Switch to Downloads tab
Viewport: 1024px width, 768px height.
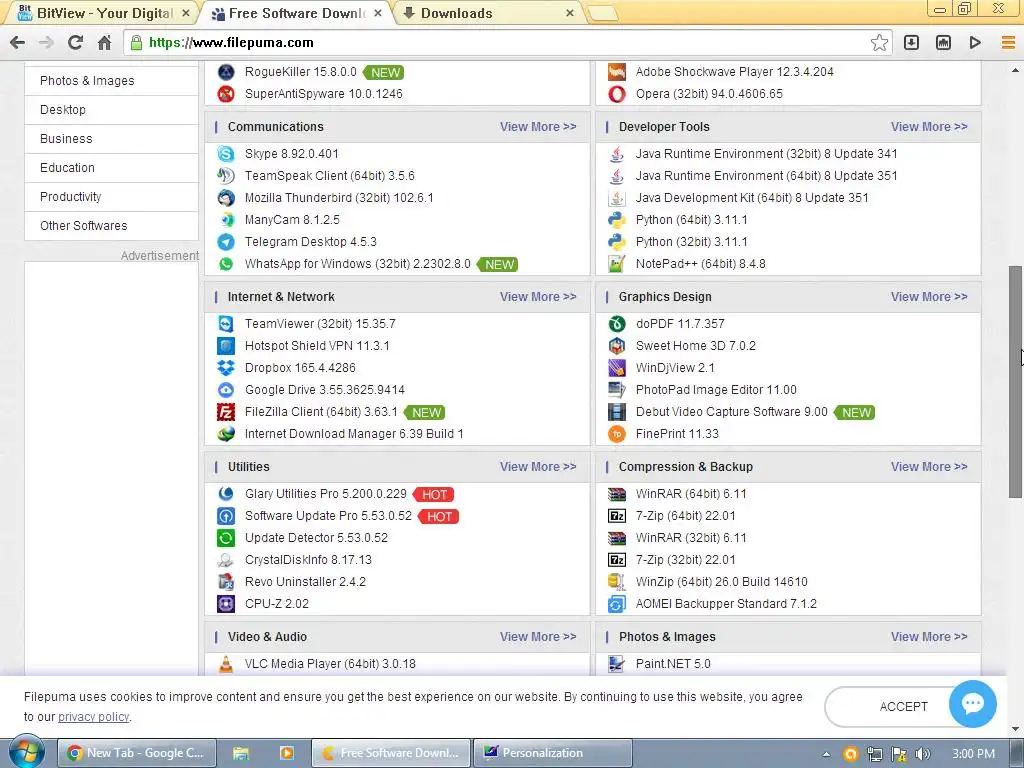488,13
